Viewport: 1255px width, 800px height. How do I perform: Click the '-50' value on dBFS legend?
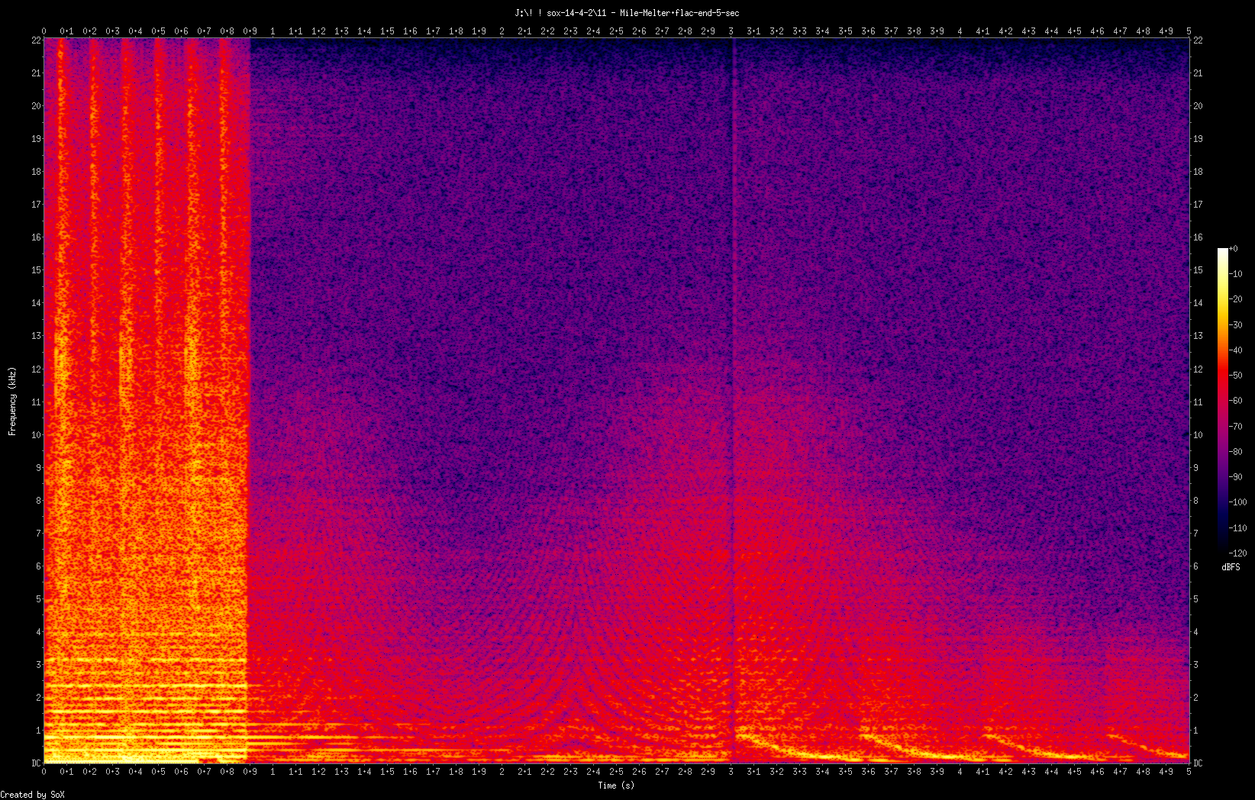[x=1237, y=375]
